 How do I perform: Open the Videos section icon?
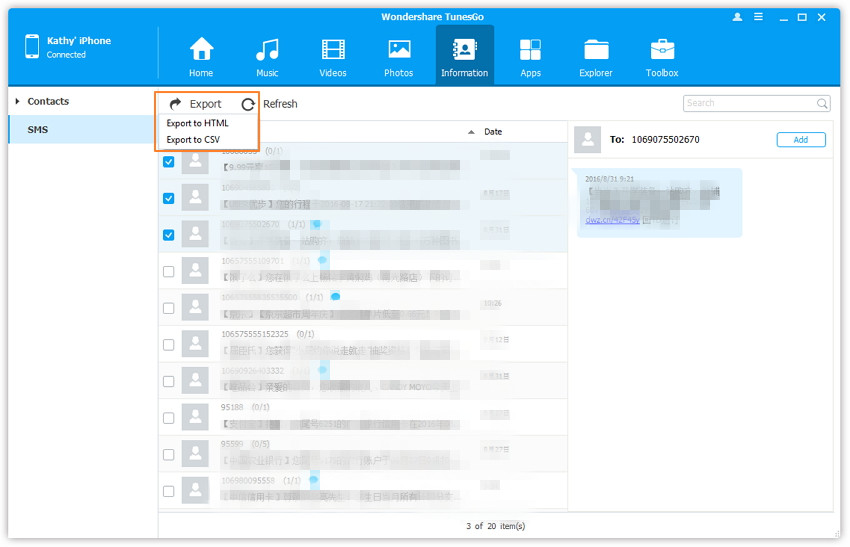click(333, 51)
